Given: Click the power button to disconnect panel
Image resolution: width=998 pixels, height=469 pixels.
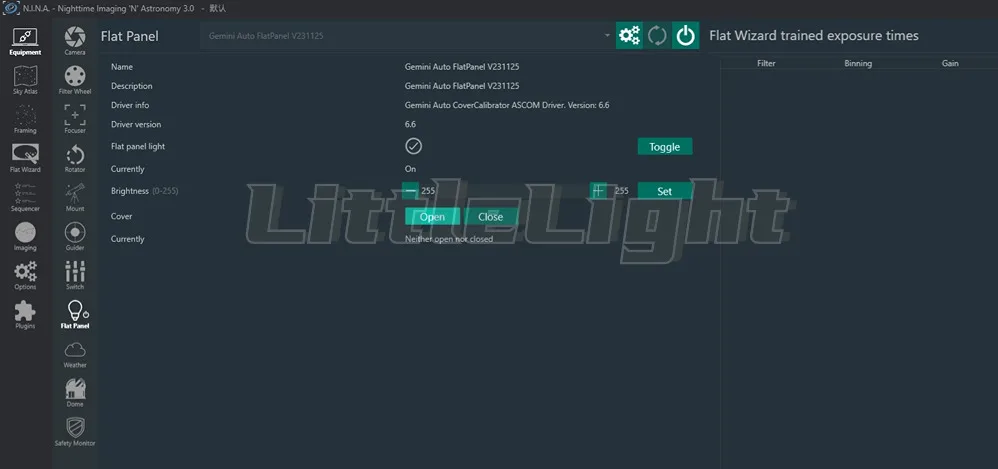Looking at the screenshot, I should click(x=685, y=36).
